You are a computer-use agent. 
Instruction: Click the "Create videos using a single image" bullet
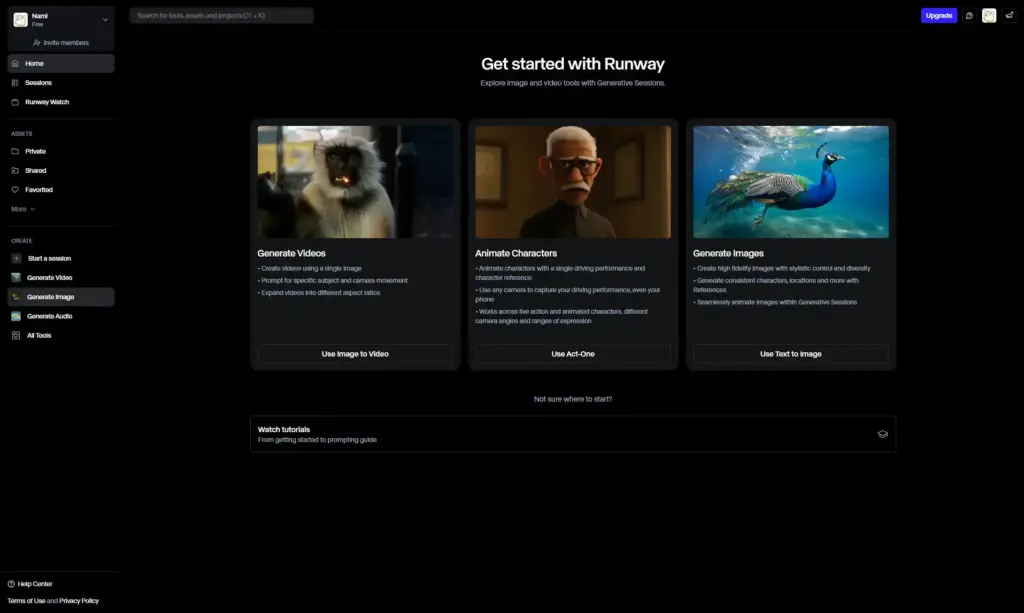coord(310,268)
